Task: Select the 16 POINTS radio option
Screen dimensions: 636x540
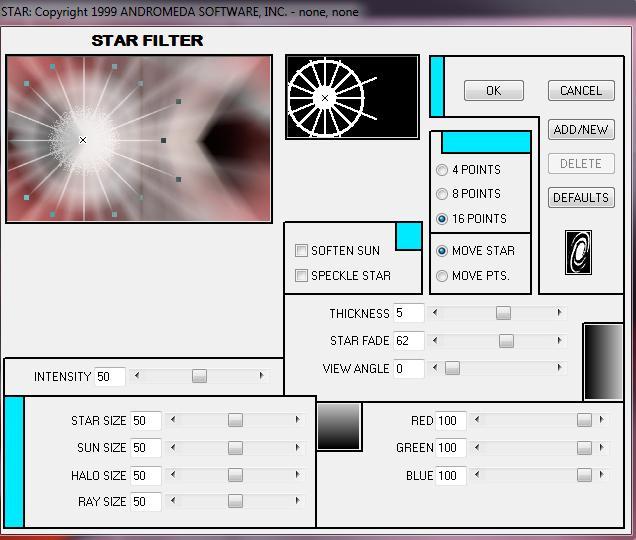Action: click(442, 219)
